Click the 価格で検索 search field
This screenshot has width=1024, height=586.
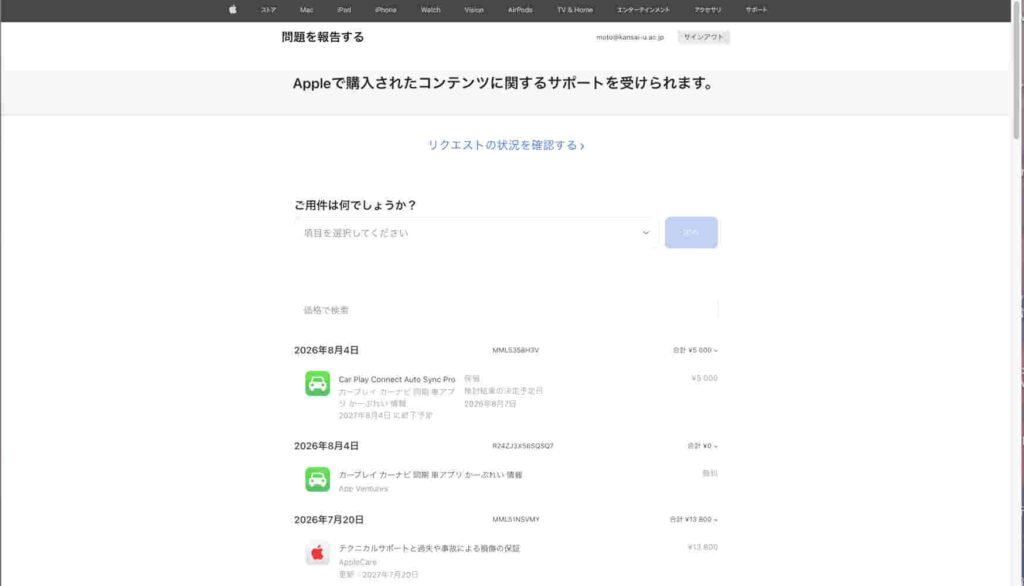[506, 310]
